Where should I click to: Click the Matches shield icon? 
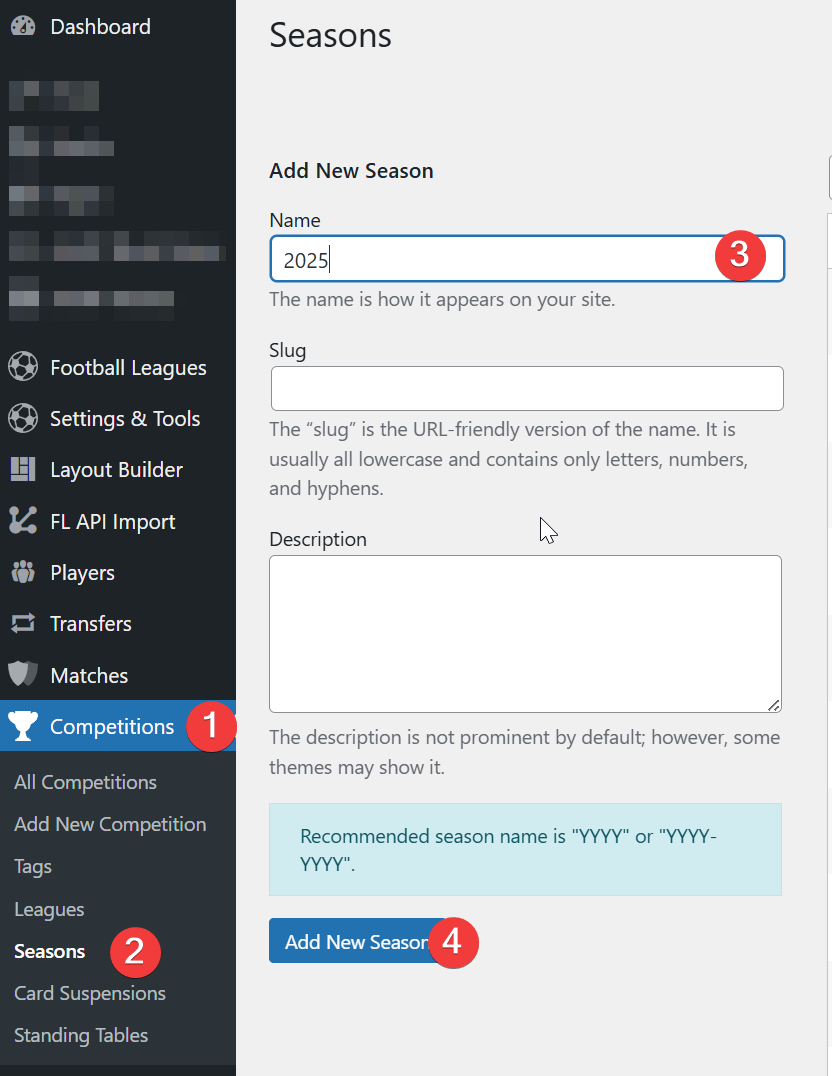click(23, 675)
